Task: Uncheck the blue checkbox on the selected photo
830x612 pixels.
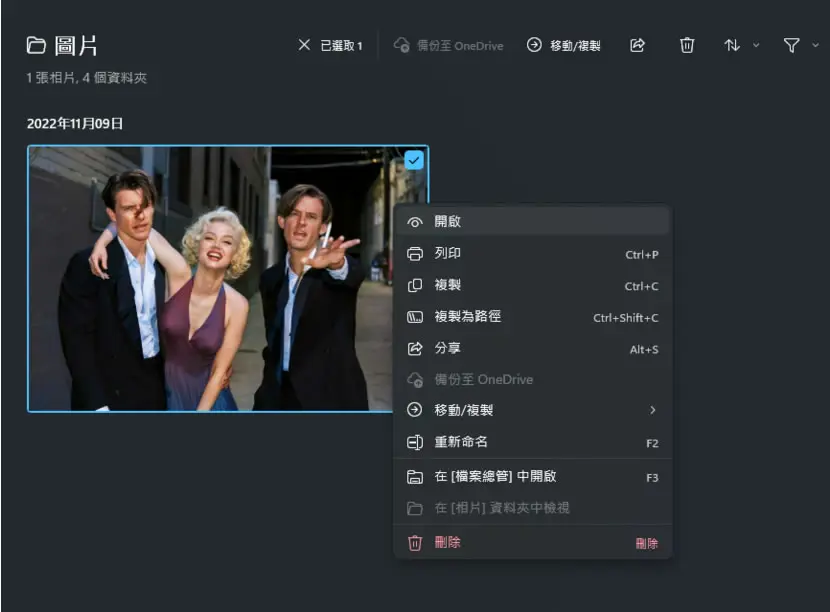Action: 413,160
